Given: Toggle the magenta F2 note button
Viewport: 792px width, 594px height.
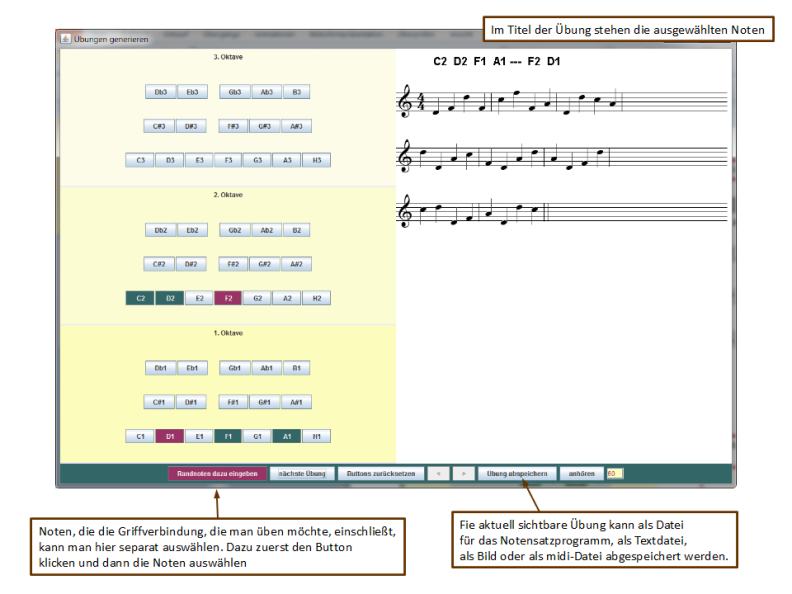Looking at the screenshot, I should [228, 298].
